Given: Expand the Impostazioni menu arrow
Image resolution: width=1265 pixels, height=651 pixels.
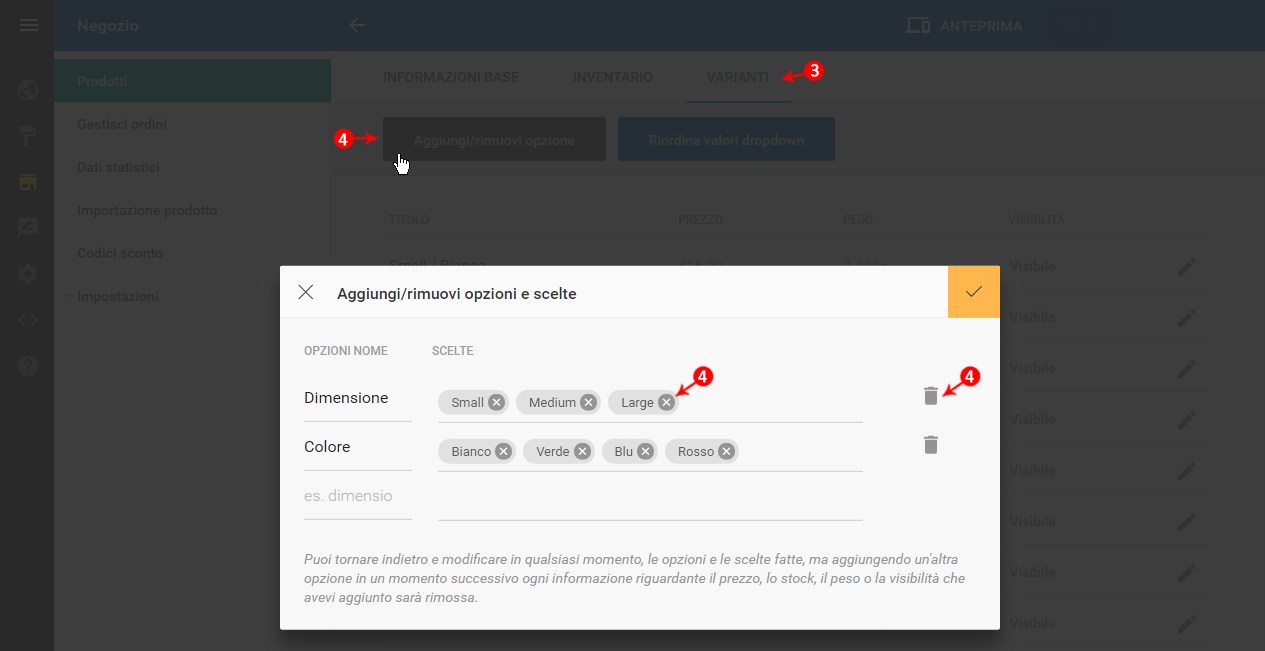Looking at the screenshot, I should (x=67, y=297).
